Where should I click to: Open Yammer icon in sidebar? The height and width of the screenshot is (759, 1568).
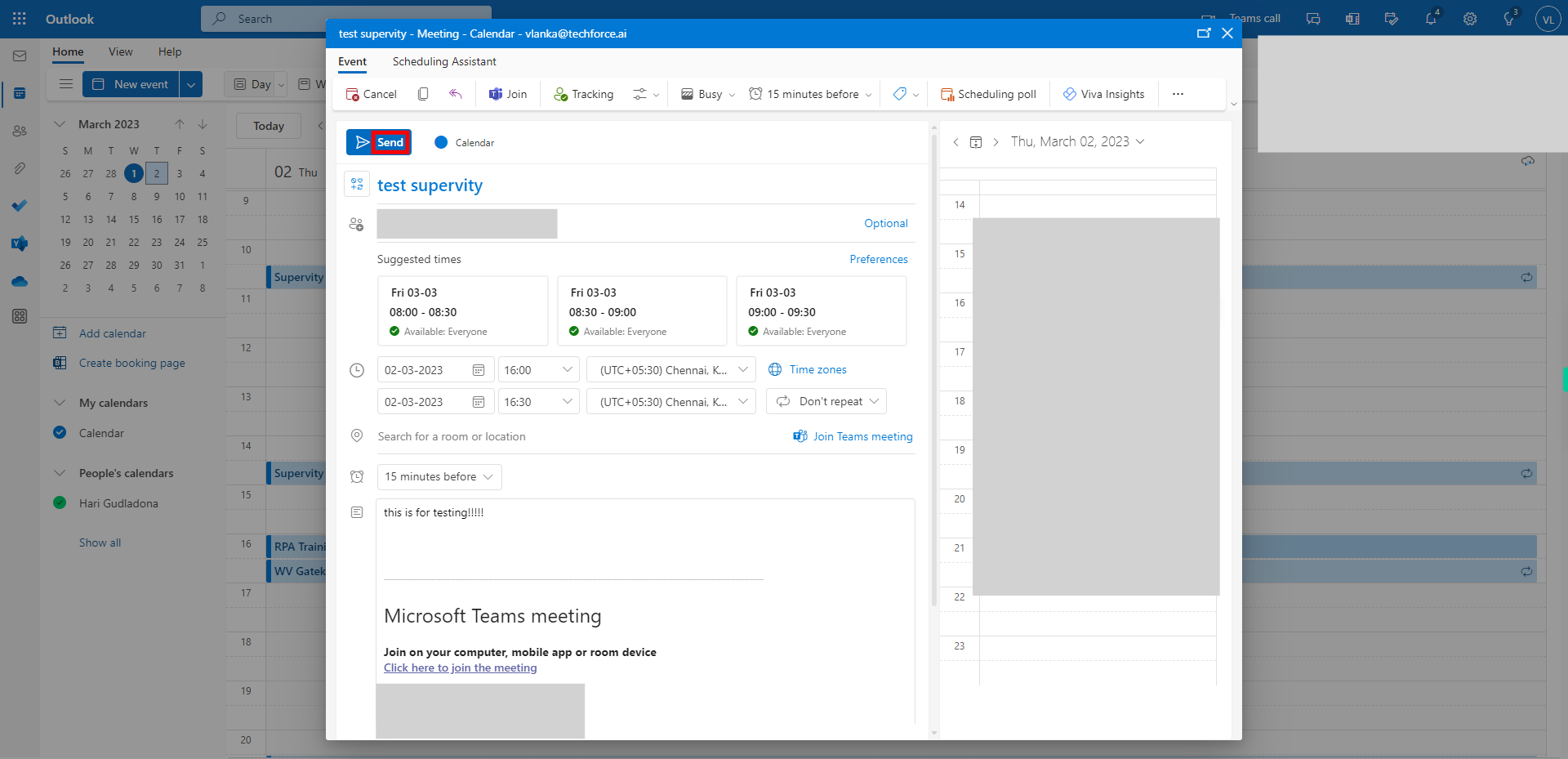click(20, 243)
